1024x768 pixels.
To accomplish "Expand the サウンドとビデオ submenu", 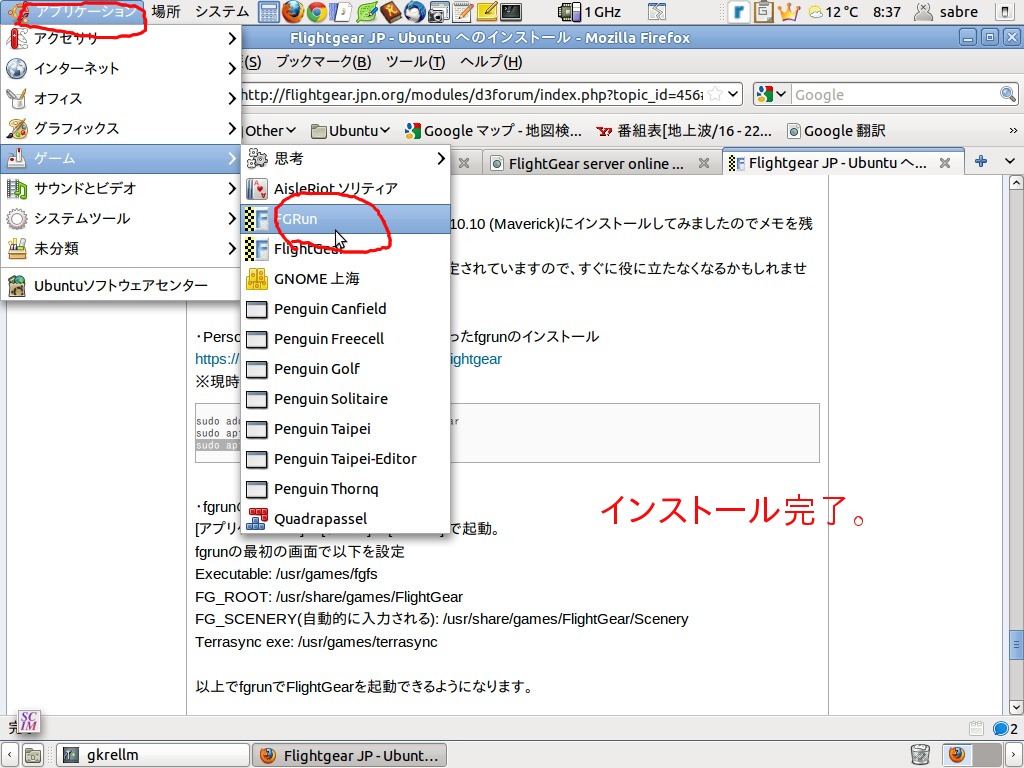I will 121,189.
